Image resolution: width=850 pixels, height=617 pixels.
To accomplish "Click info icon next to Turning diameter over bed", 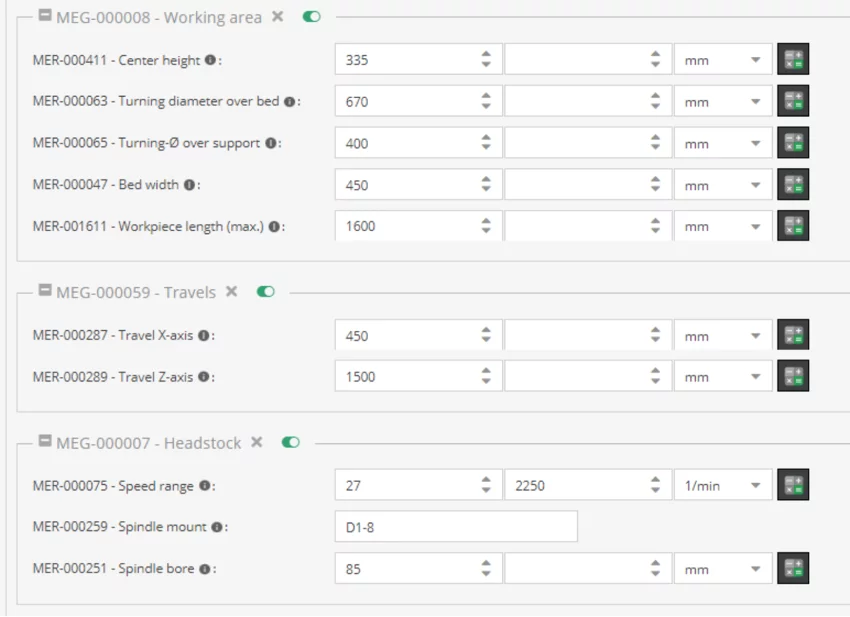I will [x=289, y=102].
